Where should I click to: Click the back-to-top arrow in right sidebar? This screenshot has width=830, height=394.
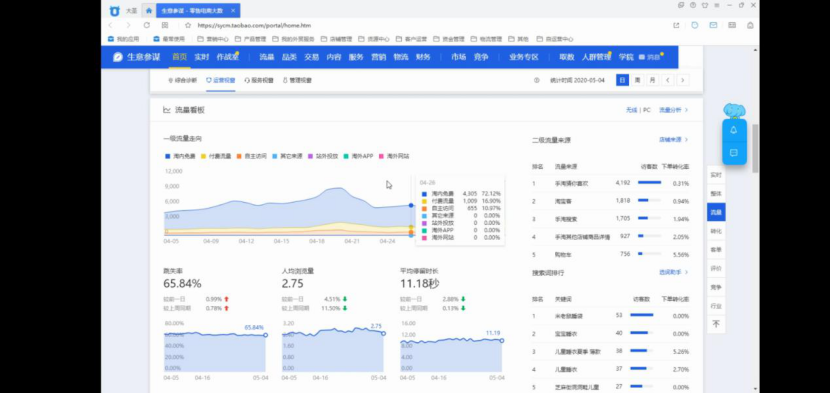716,324
